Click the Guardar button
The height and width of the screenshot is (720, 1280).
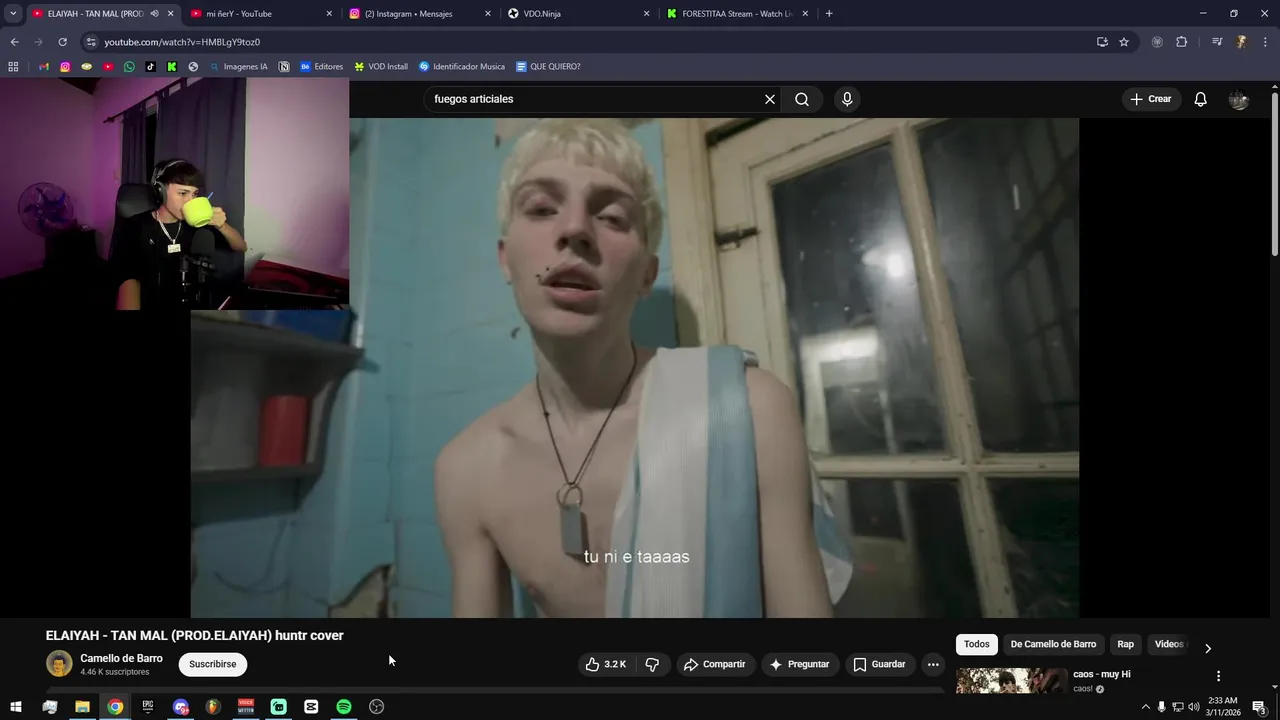(880, 664)
